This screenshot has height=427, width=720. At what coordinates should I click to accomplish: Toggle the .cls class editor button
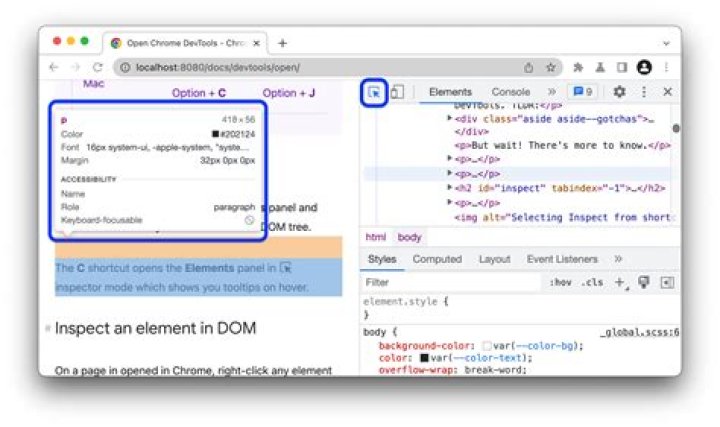(x=592, y=282)
